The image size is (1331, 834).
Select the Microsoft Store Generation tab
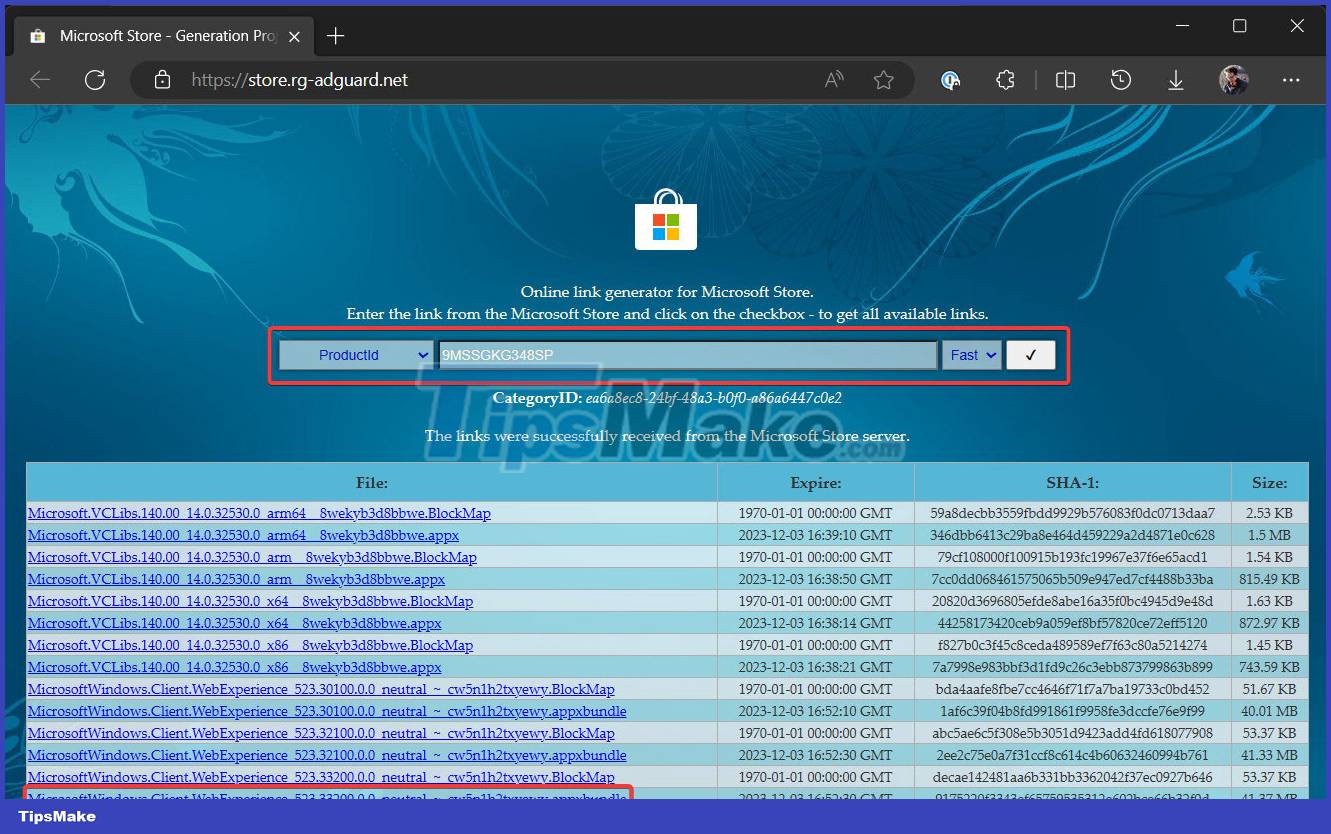click(160, 35)
